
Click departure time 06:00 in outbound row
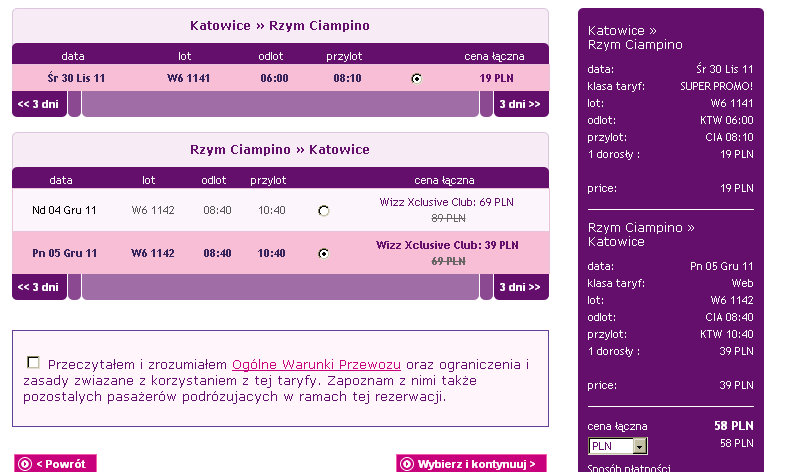274,78
